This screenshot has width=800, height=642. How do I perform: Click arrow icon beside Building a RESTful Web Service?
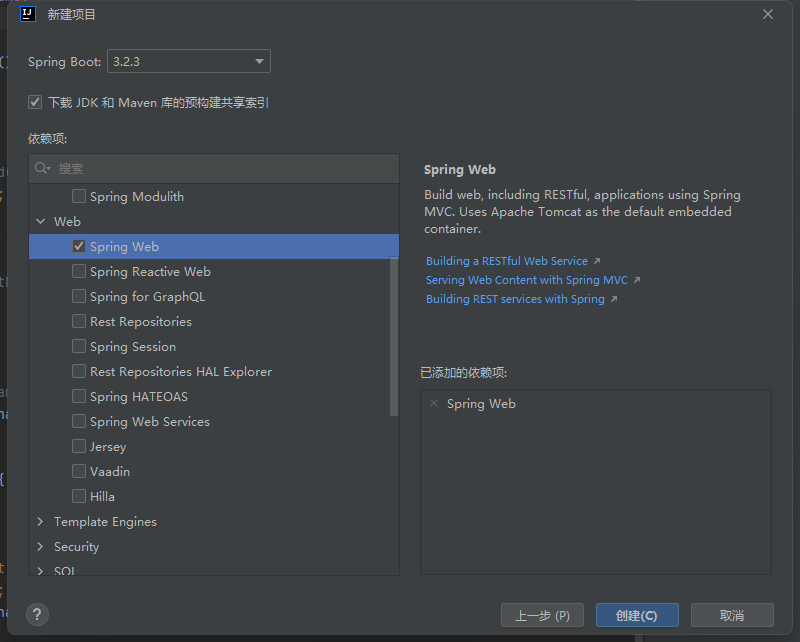tap(597, 261)
